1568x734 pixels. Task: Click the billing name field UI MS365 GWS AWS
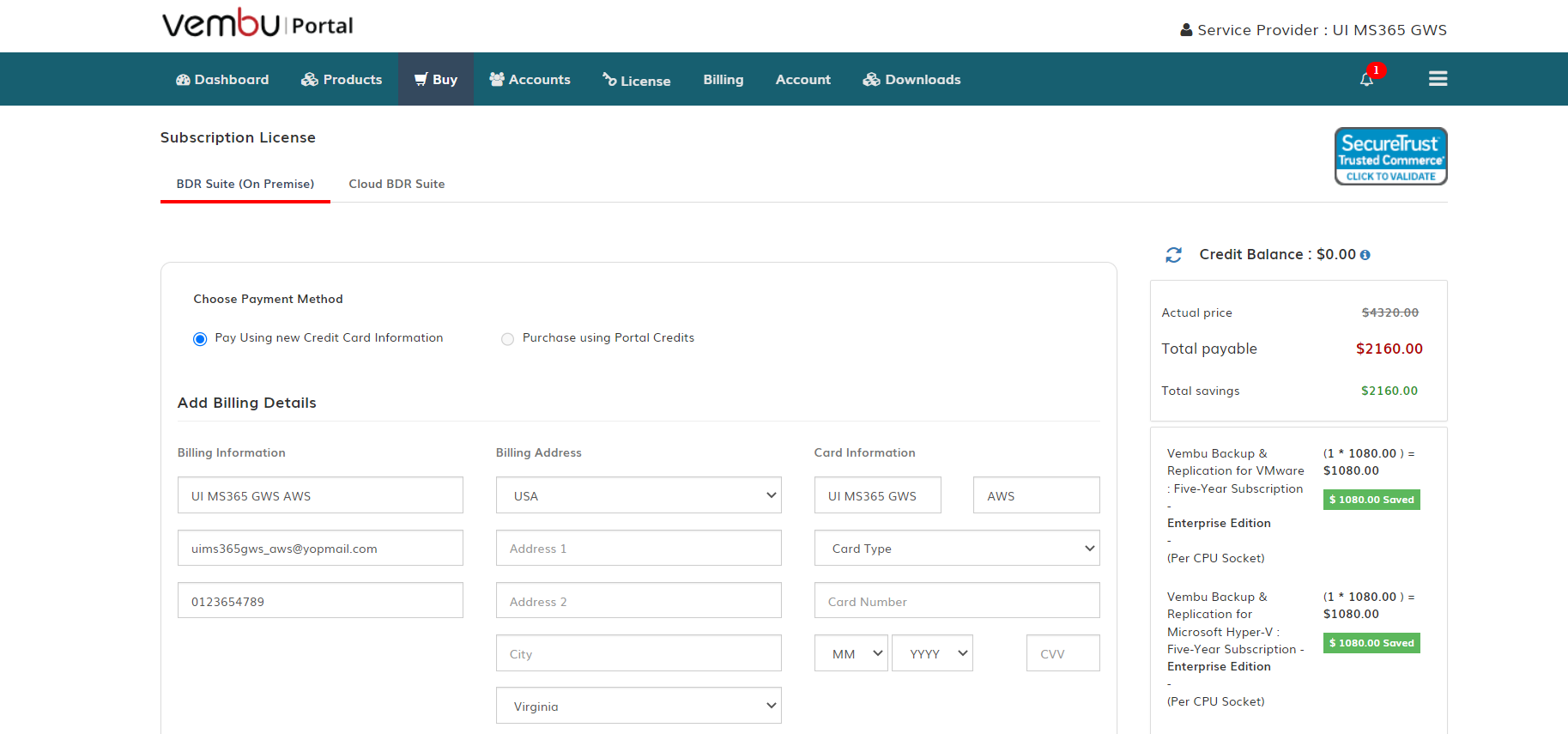pos(320,495)
